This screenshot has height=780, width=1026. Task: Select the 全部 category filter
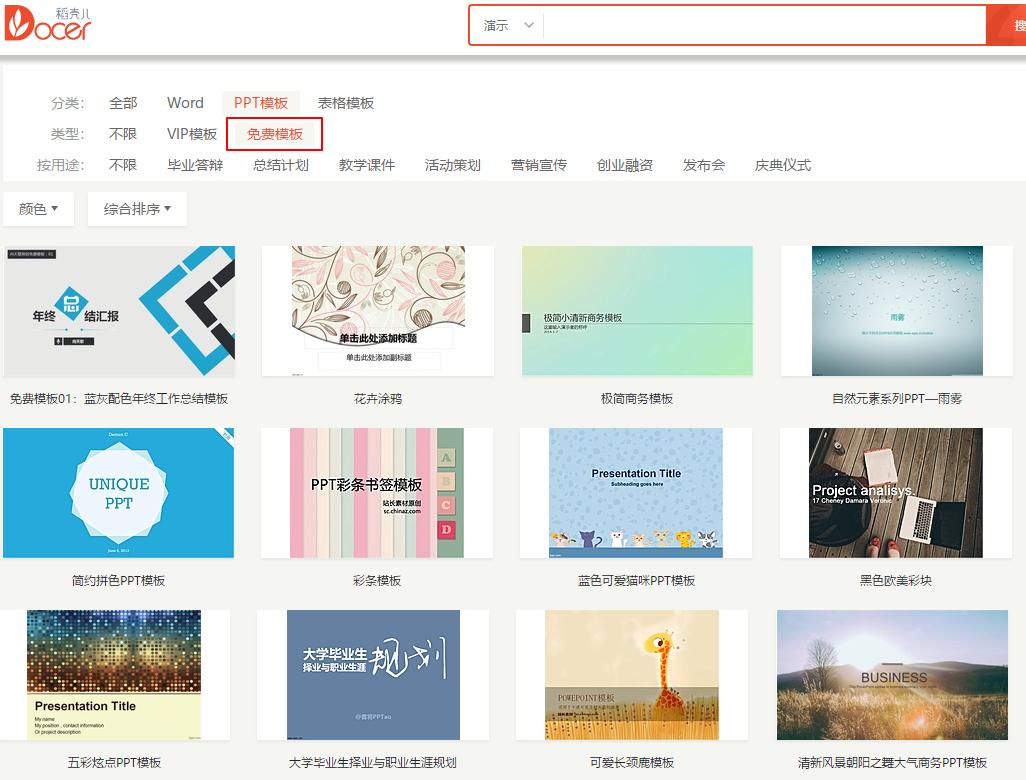[x=123, y=103]
